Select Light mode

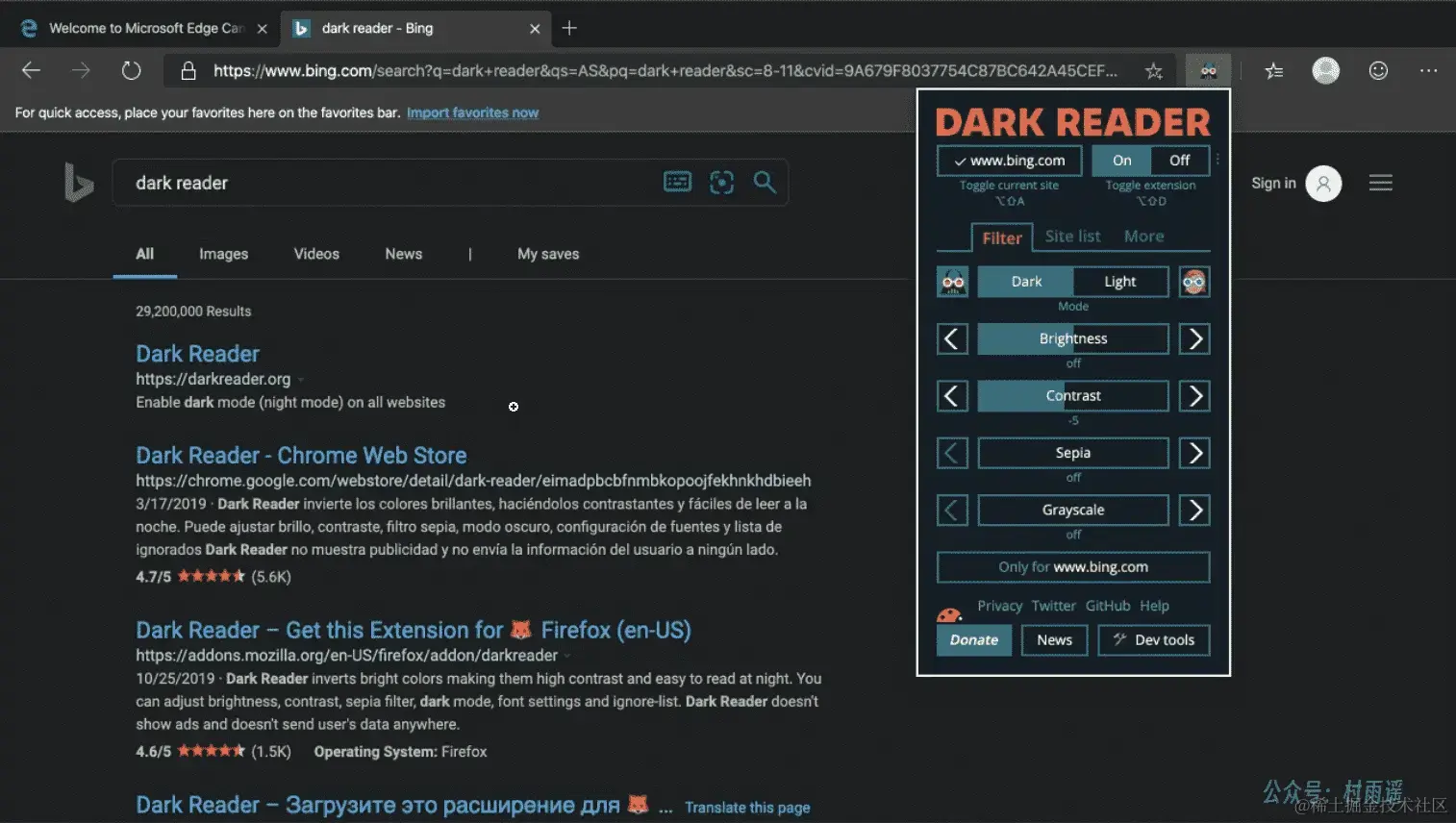click(x=1120, y=282)
